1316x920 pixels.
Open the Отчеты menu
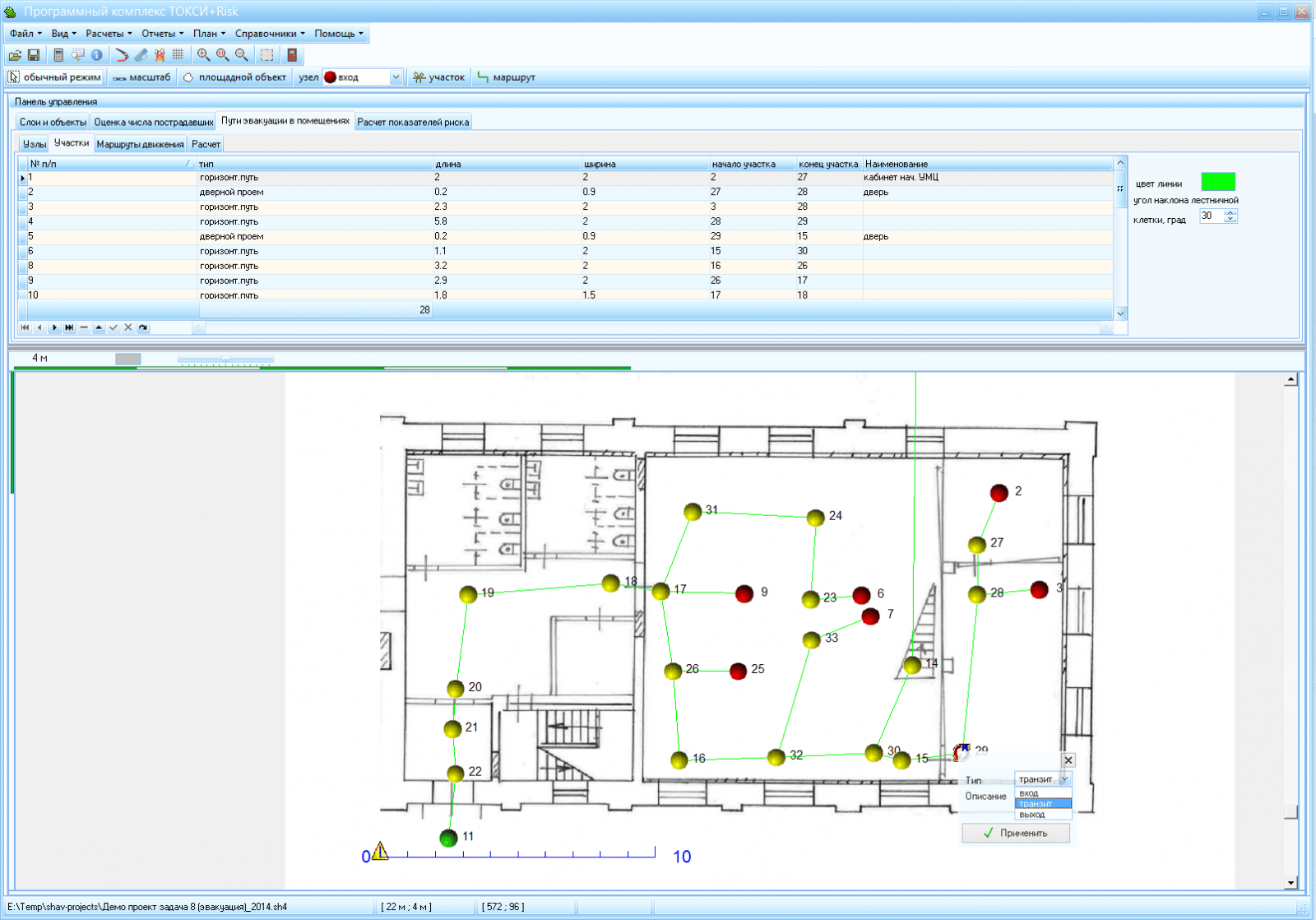[162, 34]
